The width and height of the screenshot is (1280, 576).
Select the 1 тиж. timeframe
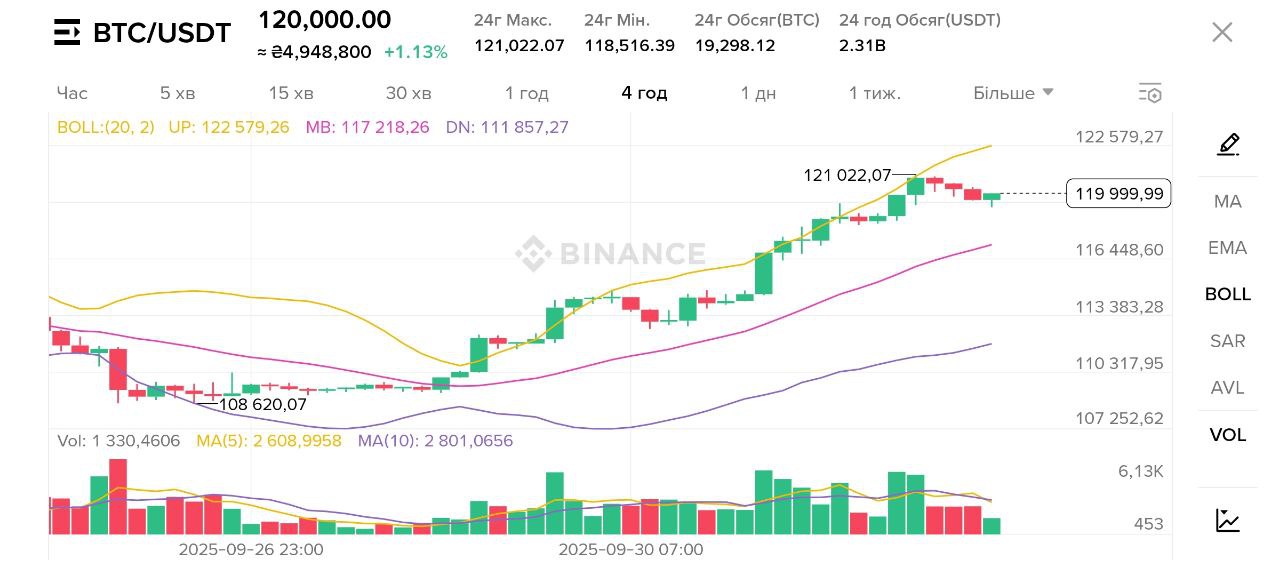click(x=875, y=93)
